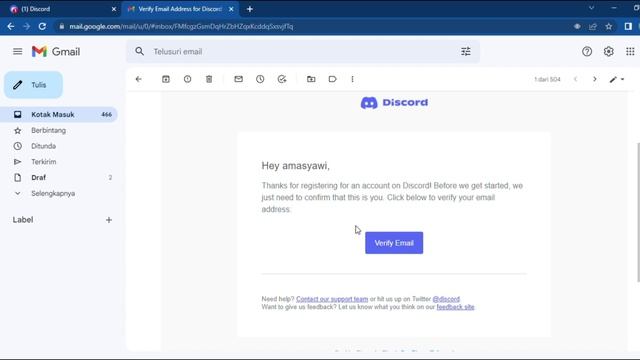Bookmark this page star icon
Image resolution: width=640 pixels, height=360 pixels.
pyautogui.click(x=609, y=27)
